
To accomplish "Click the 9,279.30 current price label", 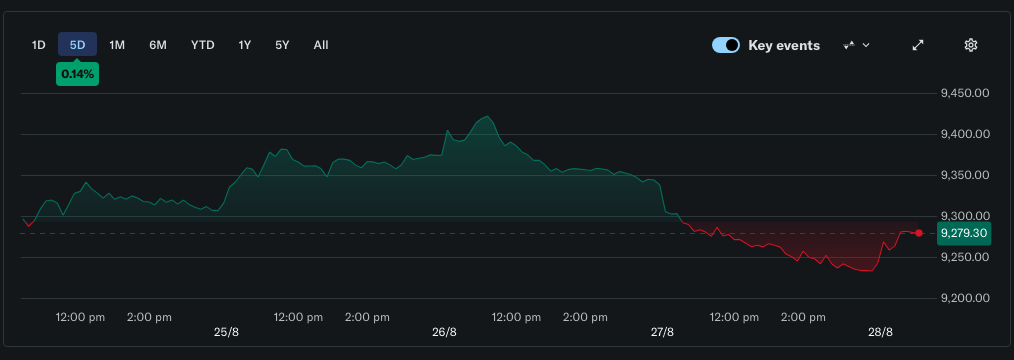I will tap(963, 233).
